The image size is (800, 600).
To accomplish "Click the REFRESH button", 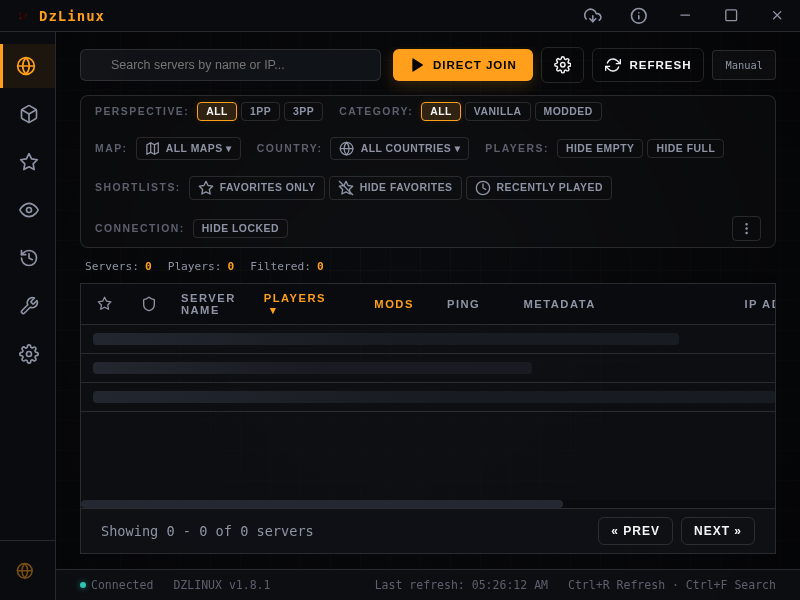I will coord(647,65).
